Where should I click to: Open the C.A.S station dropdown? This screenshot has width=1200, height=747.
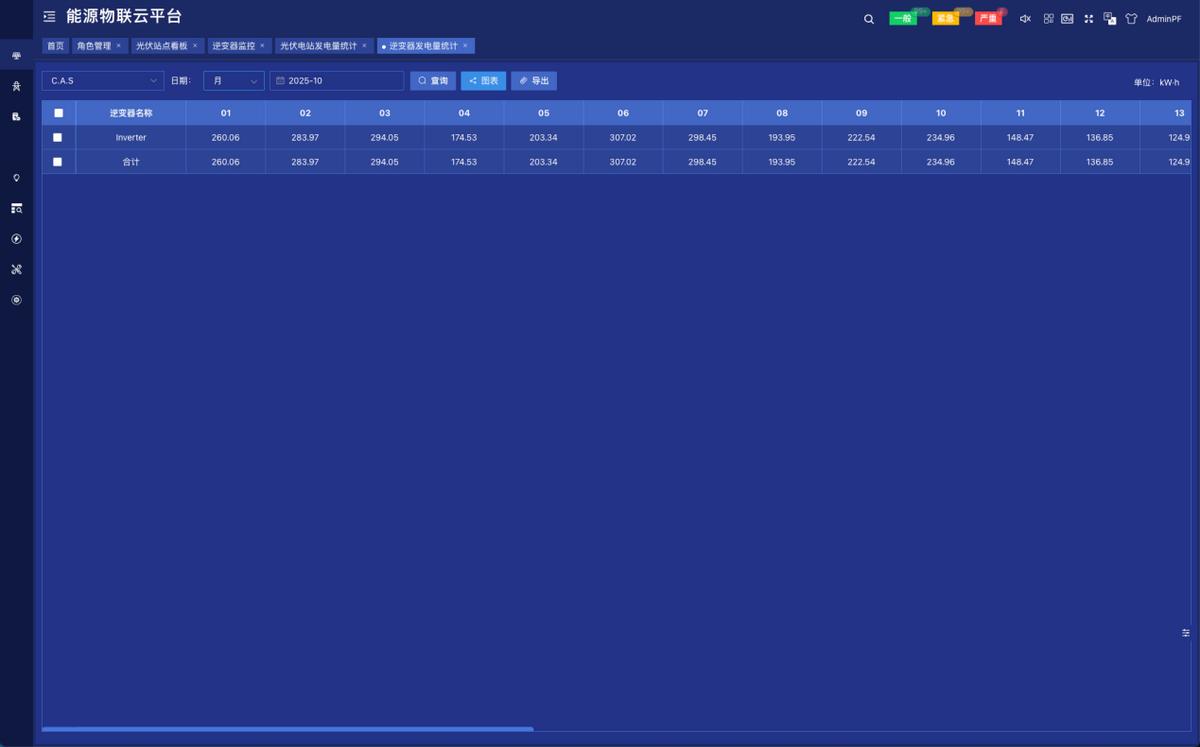point(103,80)
